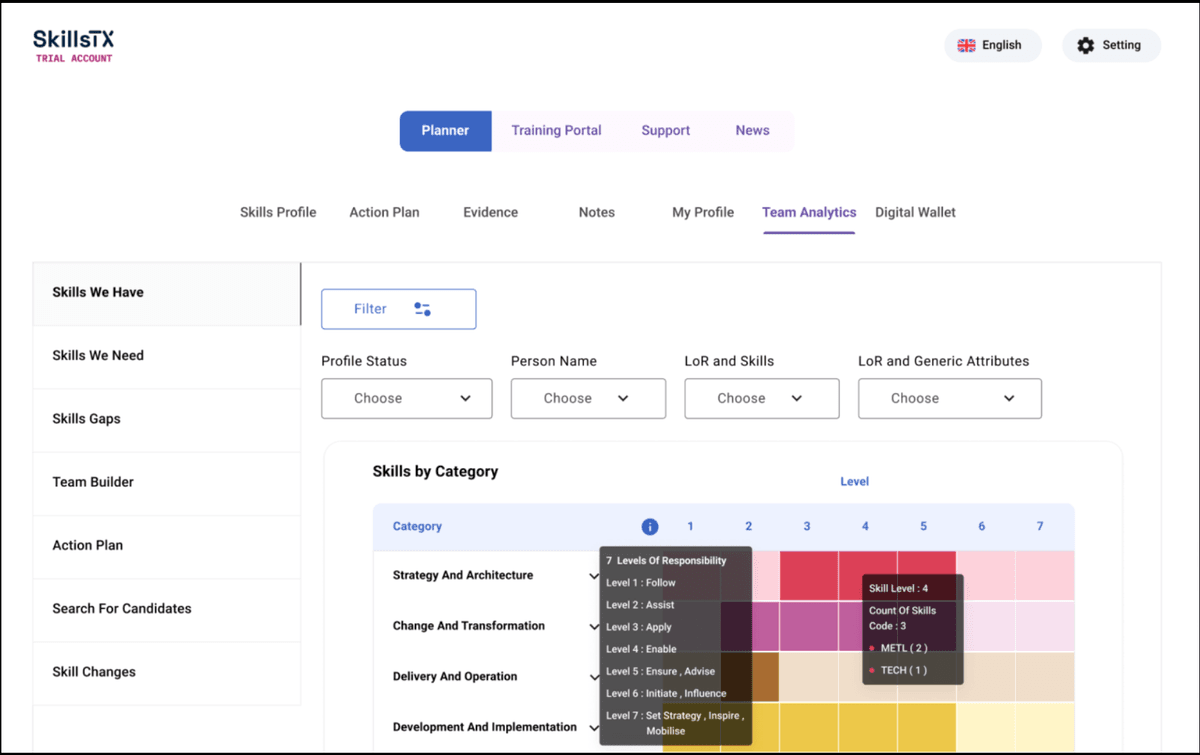The image size is (1200, 755).
Task: Open the Profile Status dropdown
Action: coord(406,398)
